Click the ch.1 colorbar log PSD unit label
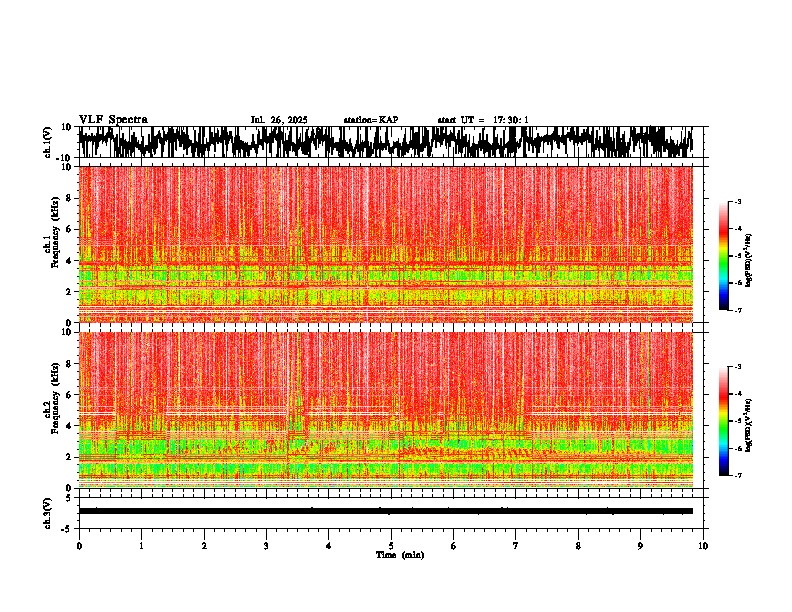Image resolution: width=792 pixels, height=612 pixels. pyautogui.click(x=749, y=260)
